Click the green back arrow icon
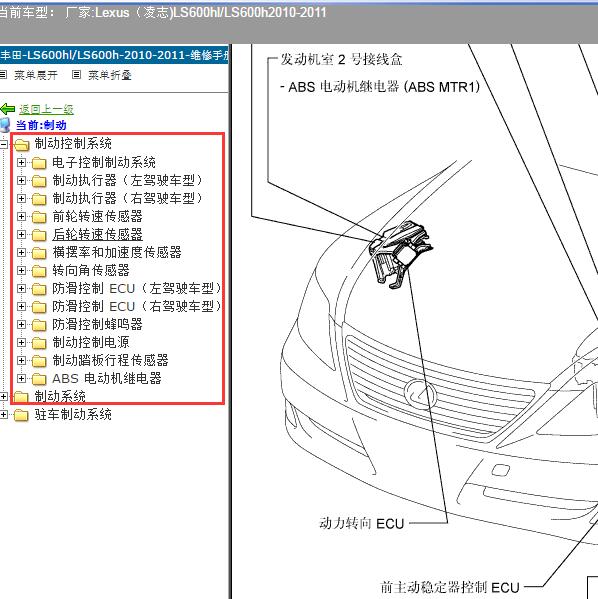 7,109
